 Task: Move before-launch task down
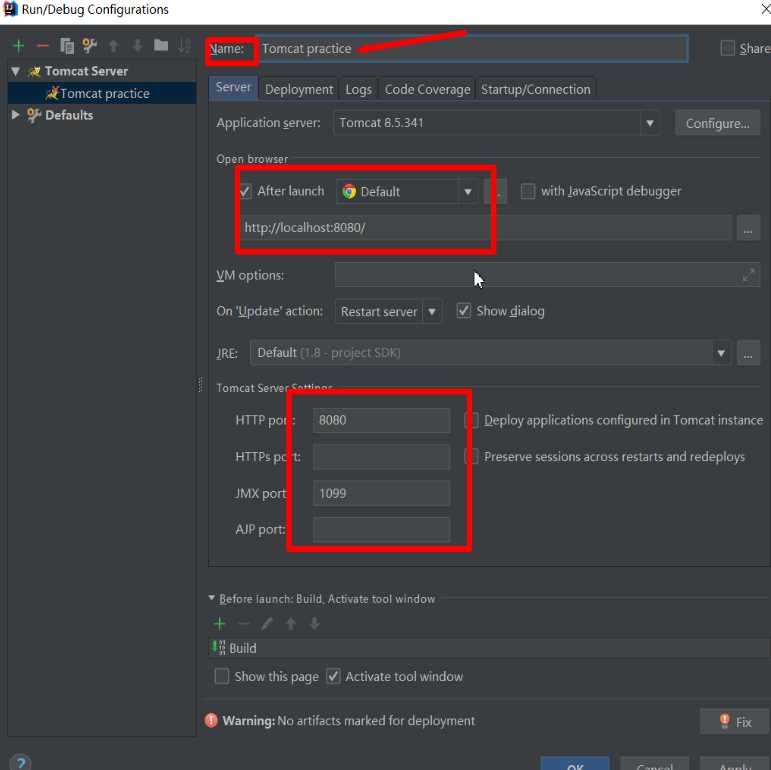[314, 623]
